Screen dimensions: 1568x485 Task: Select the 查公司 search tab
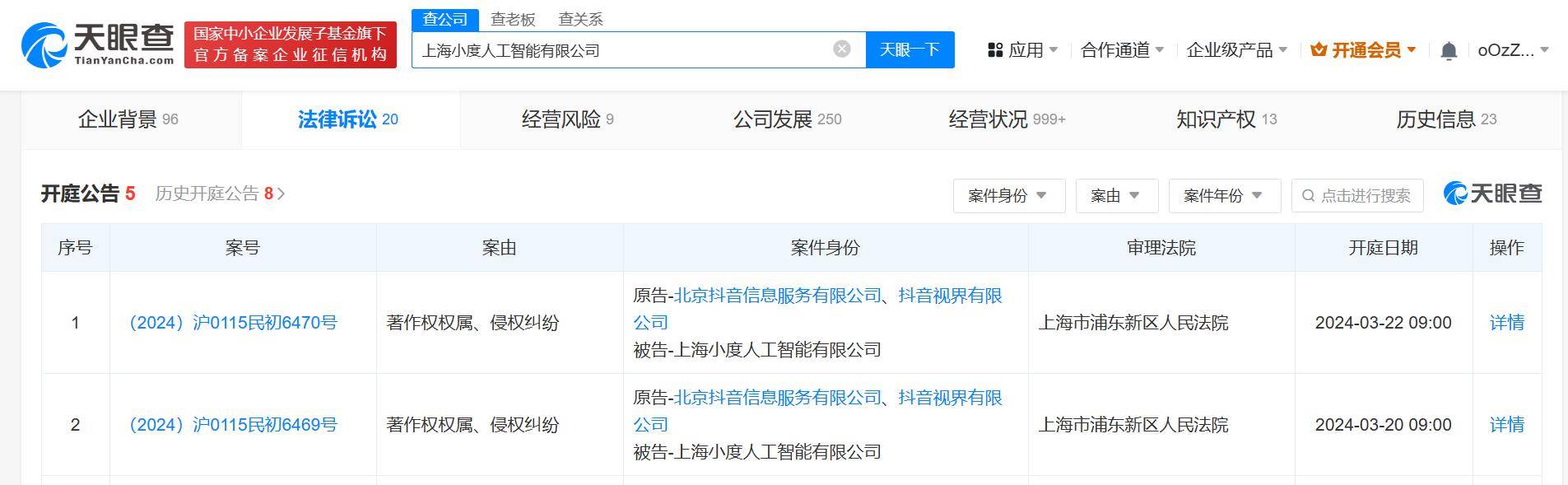point(444,19)
